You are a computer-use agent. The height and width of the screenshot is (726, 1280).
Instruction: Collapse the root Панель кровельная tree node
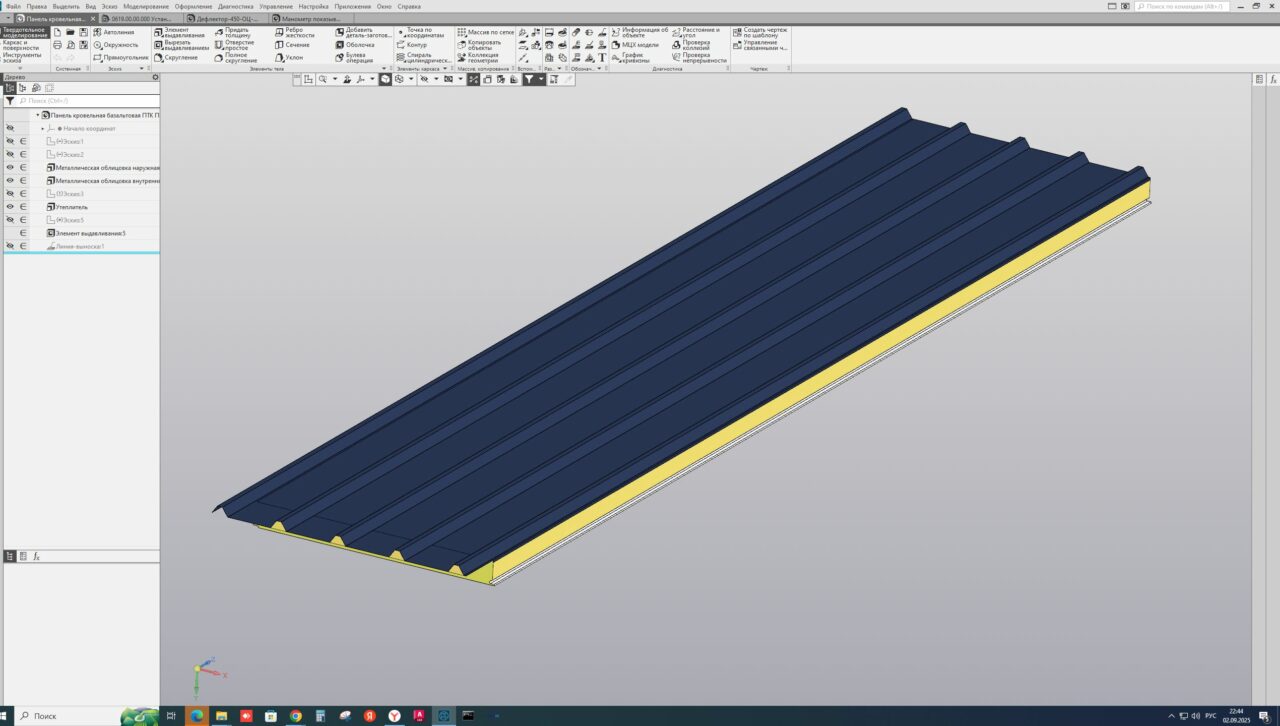coord(38,116)
